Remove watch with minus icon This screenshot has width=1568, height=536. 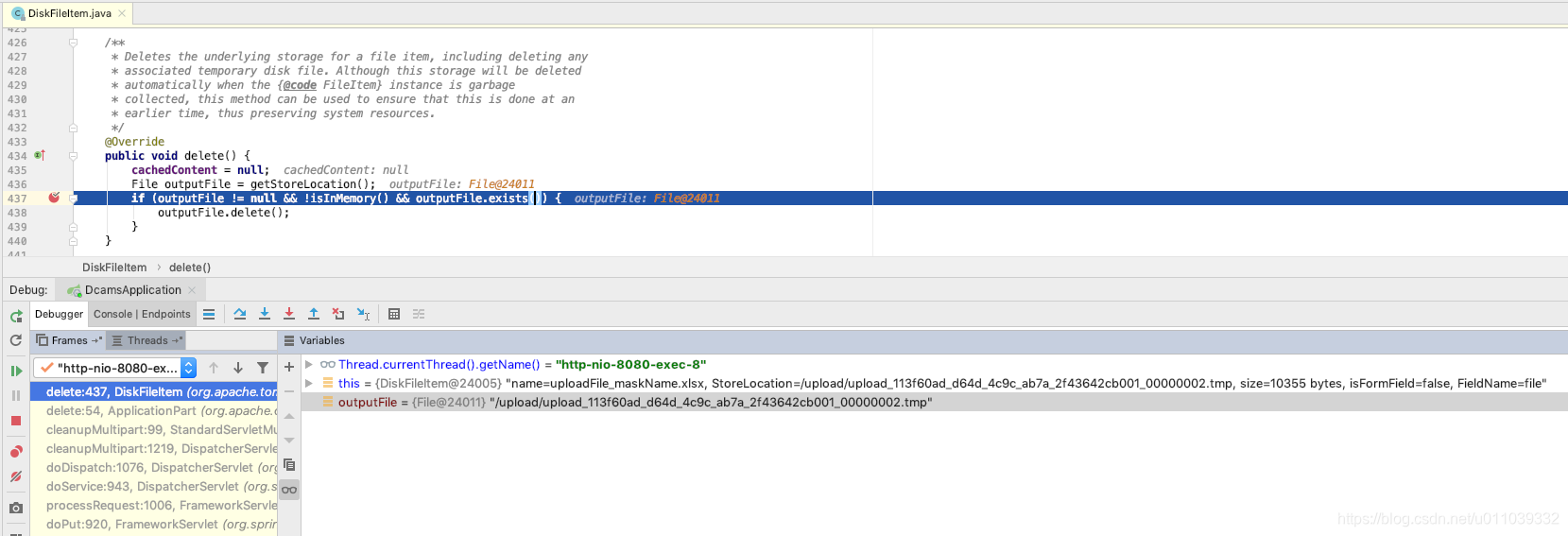289,391
